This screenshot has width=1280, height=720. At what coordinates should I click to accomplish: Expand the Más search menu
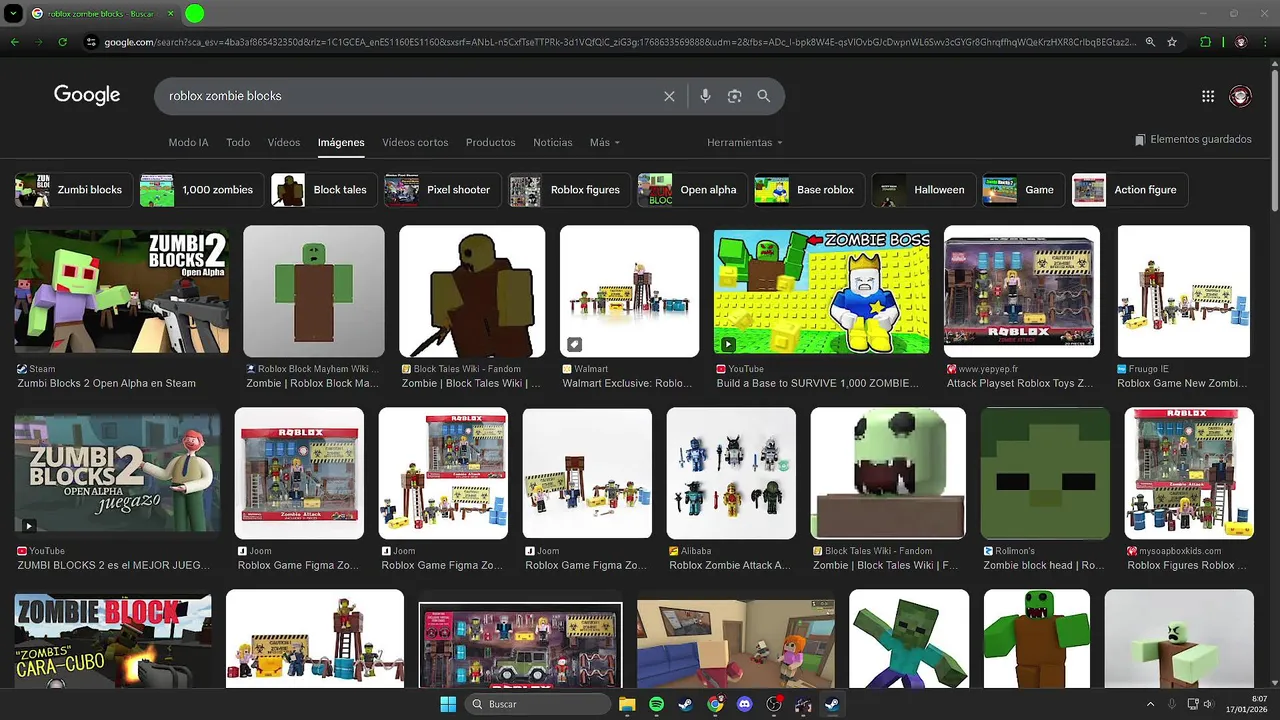click(605, 142)
